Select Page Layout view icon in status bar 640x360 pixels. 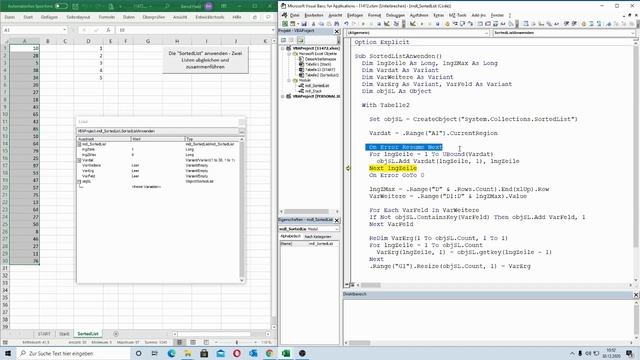(193, 342)
